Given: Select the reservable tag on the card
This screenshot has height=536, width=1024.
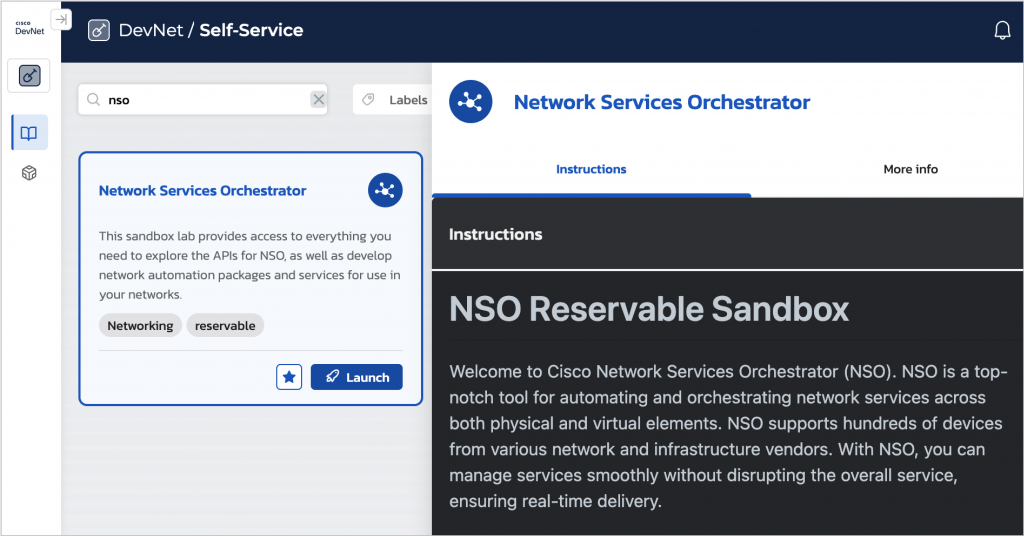Looking at the screenshot, I should click(225, 326).
